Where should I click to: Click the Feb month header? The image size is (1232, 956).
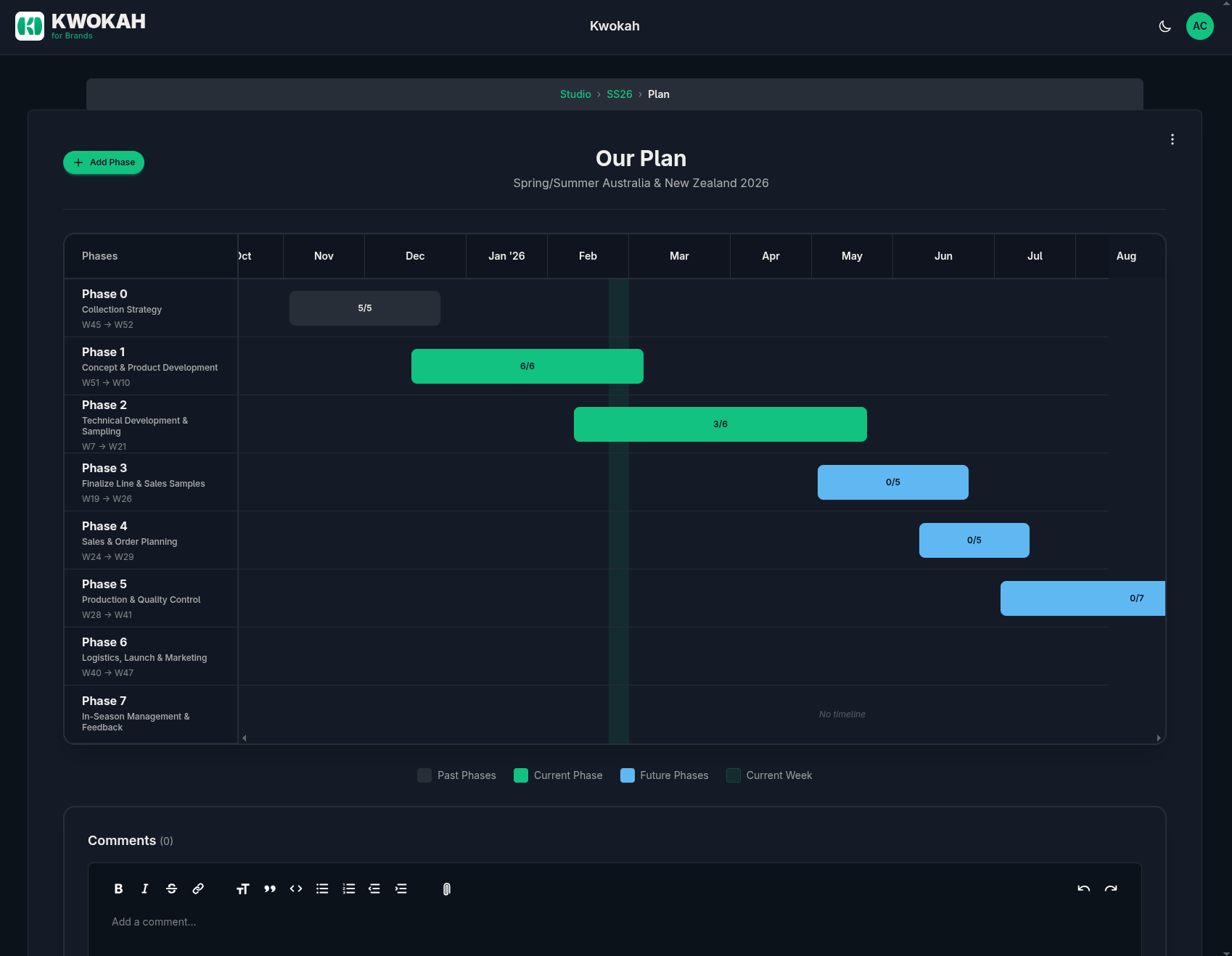588,256
